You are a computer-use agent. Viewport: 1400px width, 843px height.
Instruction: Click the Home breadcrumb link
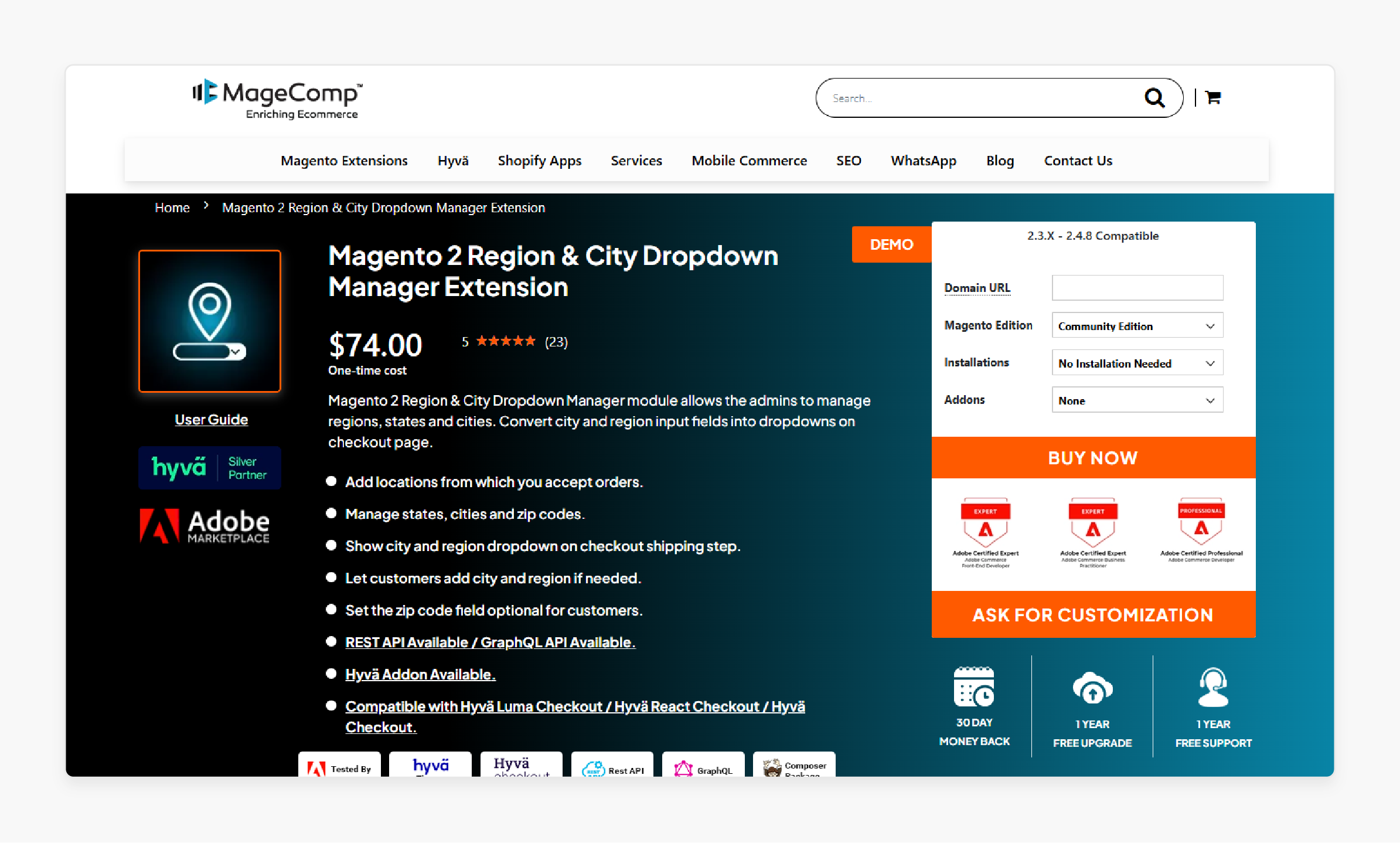tap(172, 208)
